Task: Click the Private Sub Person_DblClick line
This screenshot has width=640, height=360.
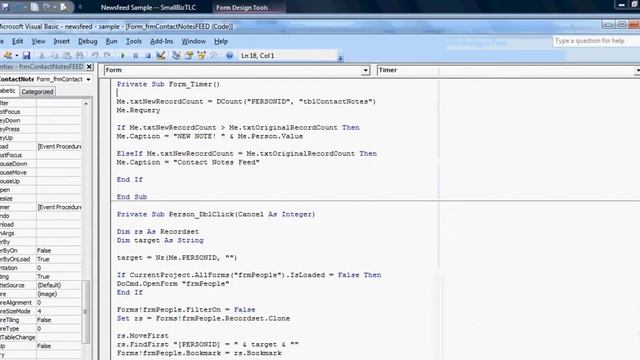Action: (216, 214)
